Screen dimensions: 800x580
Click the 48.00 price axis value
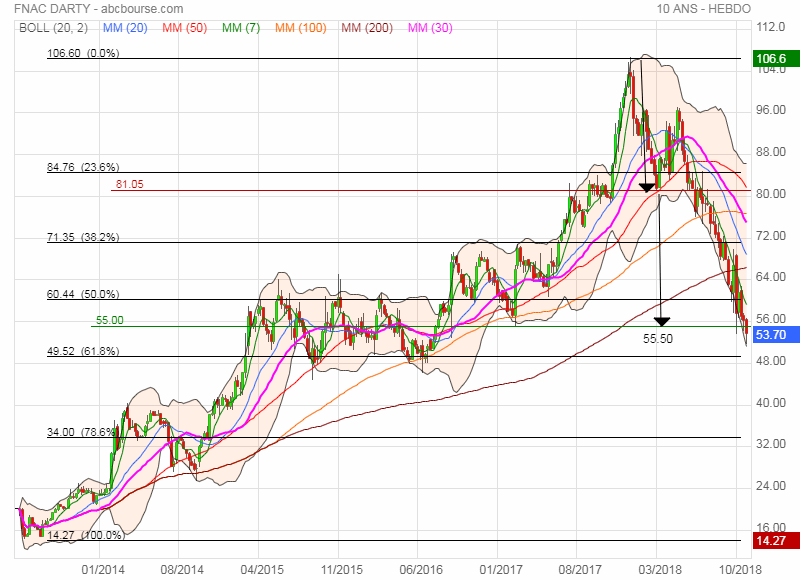(771, 361)
